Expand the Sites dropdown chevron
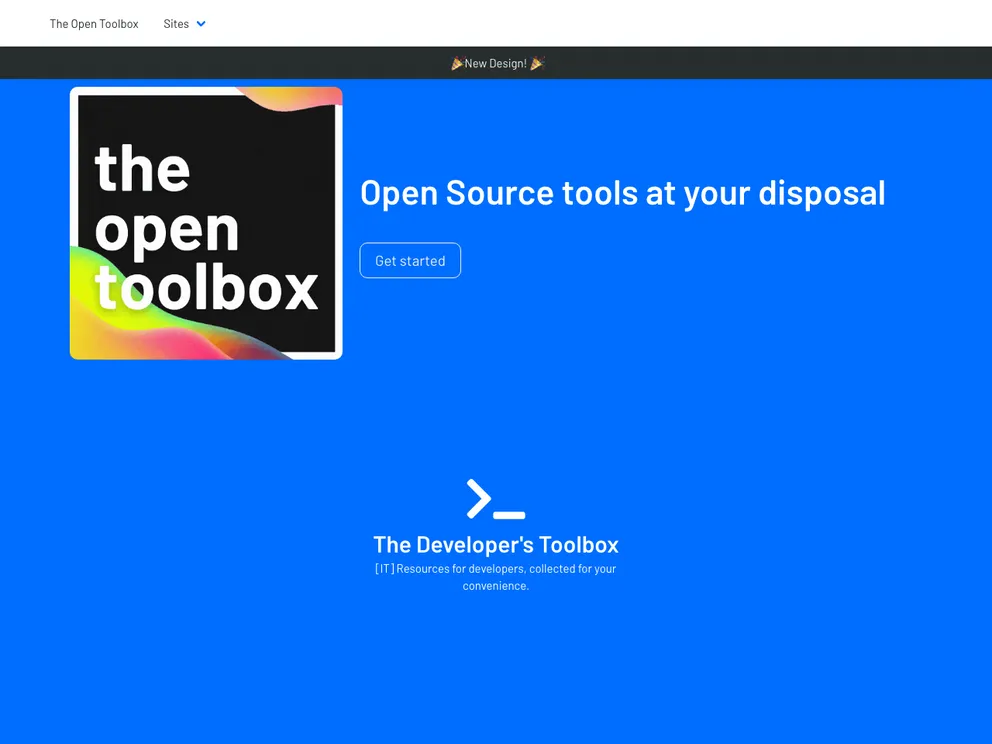This screenshot has height=744, width=992. (201, 24)
